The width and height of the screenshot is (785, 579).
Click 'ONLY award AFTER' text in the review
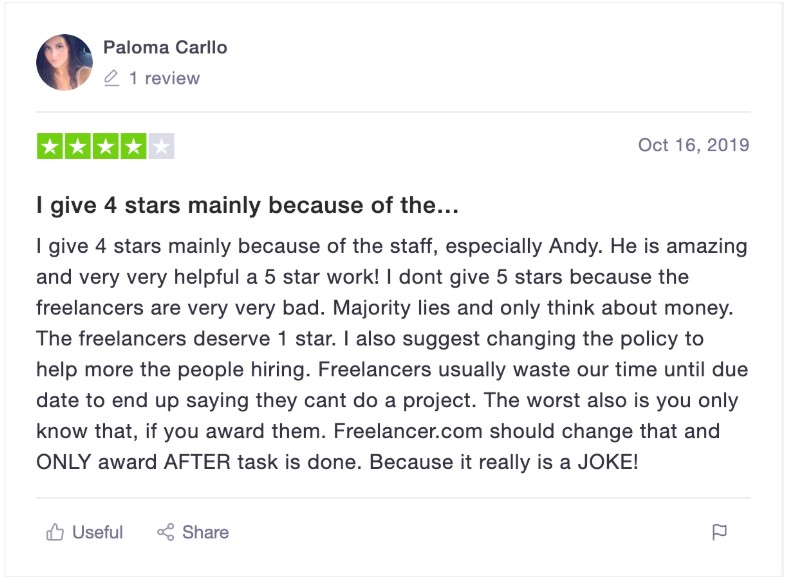[134, 462]
